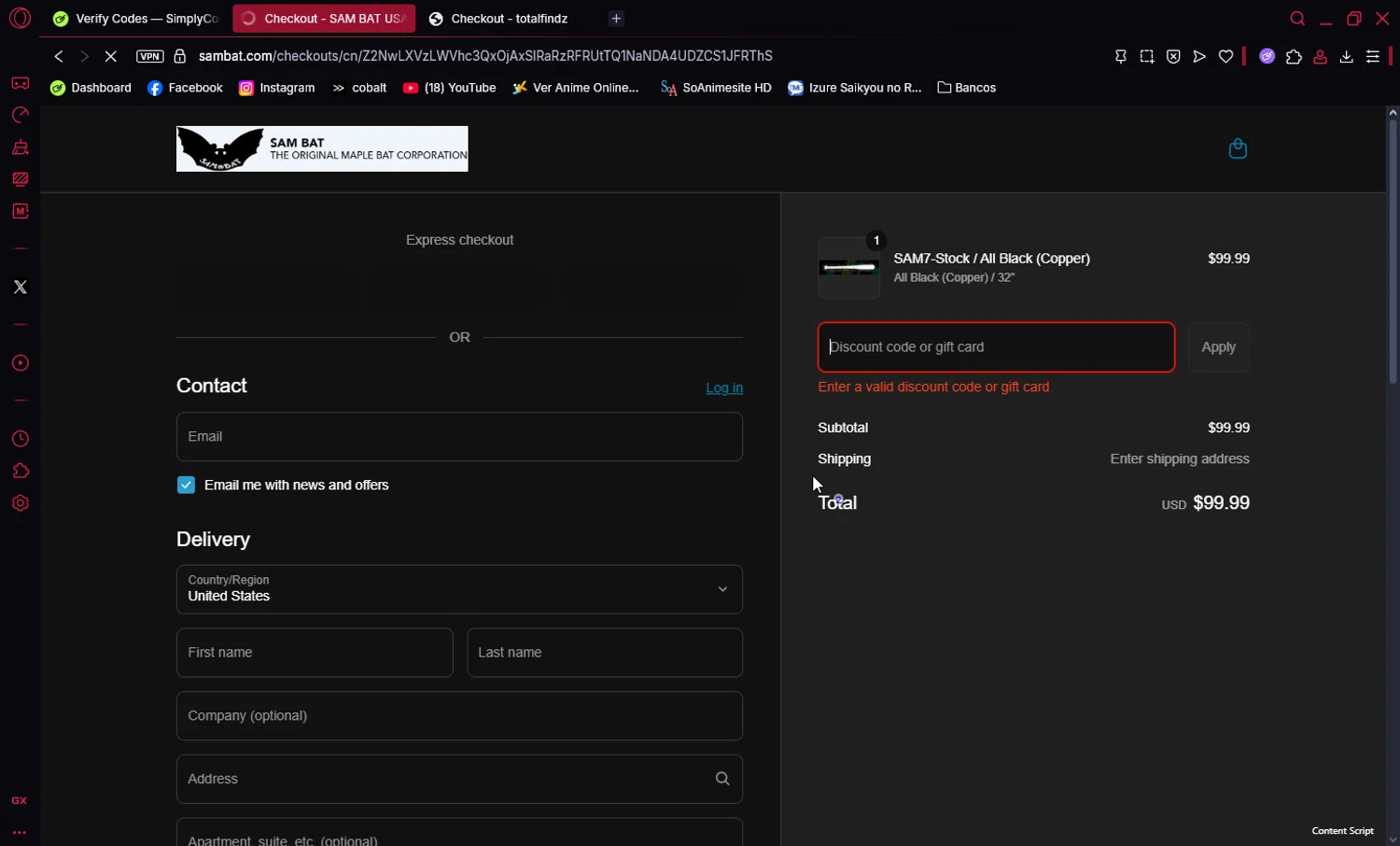1400x846 pixels.
Task: Click the Log in link
Action: point(724,388)
